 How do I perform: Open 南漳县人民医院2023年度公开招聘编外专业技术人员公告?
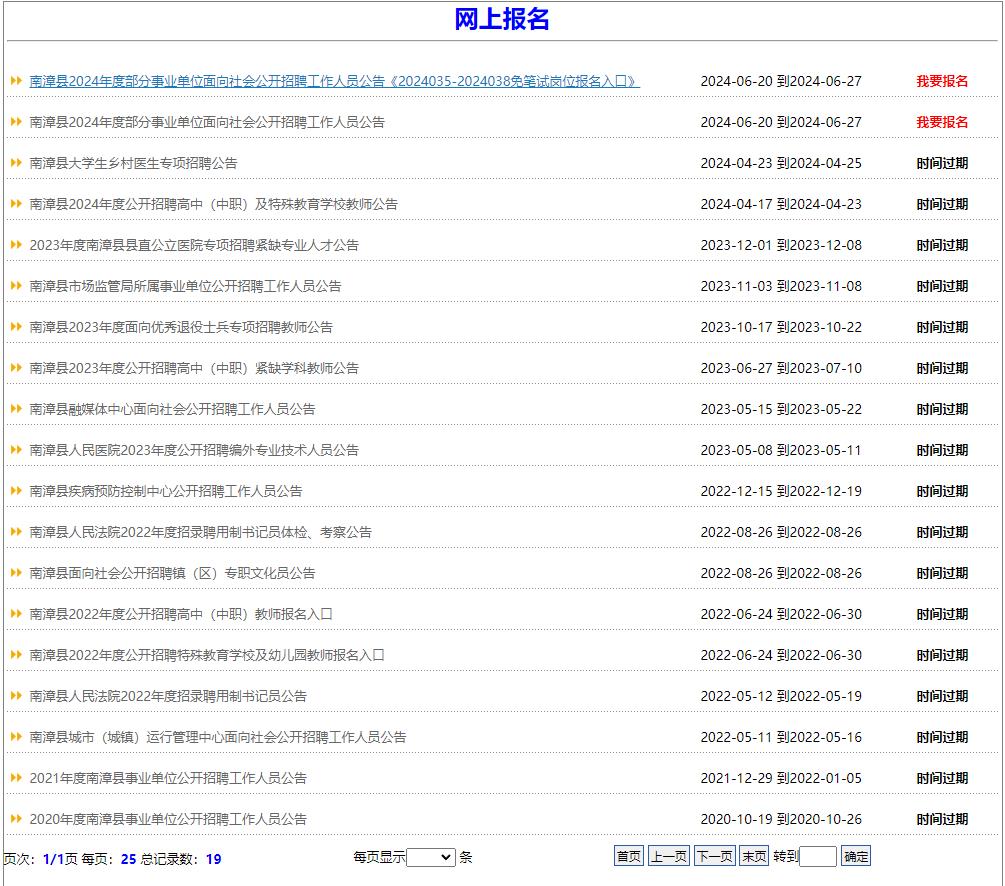pos(194,451)
